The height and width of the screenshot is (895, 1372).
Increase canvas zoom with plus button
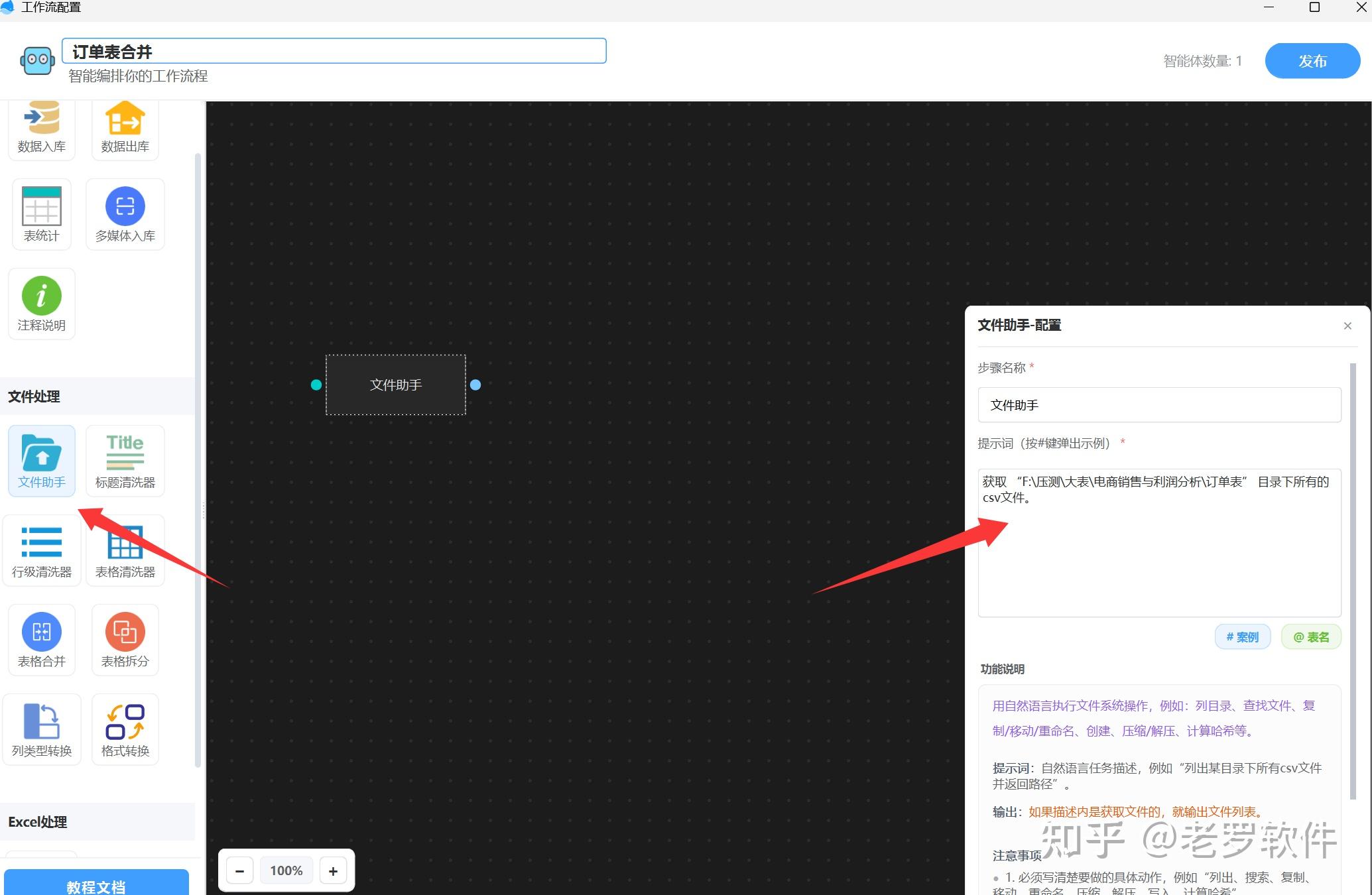tap(333, 870)
